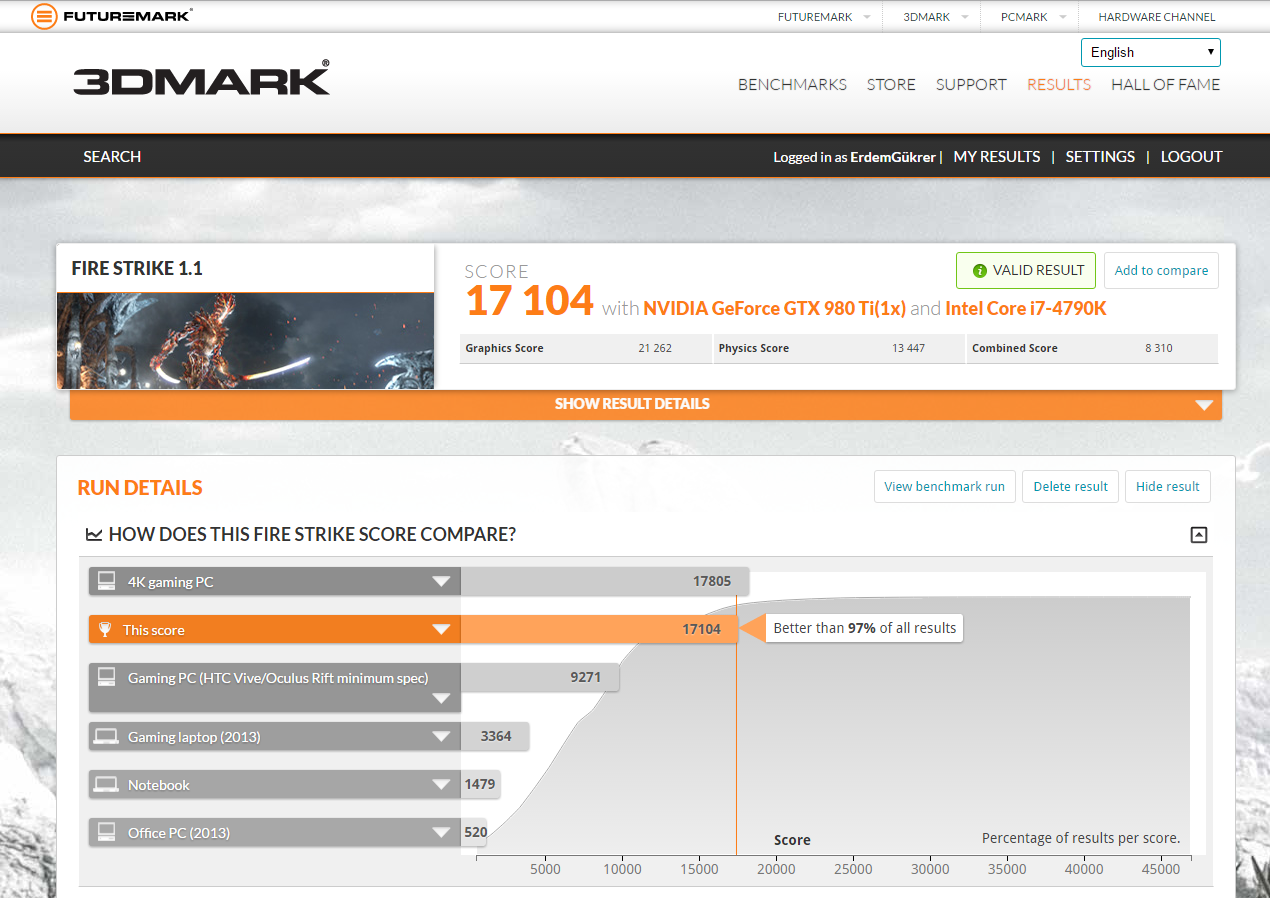Show result details orange bar
Screen dimensions: 1270x898
(x=645, y=404)
